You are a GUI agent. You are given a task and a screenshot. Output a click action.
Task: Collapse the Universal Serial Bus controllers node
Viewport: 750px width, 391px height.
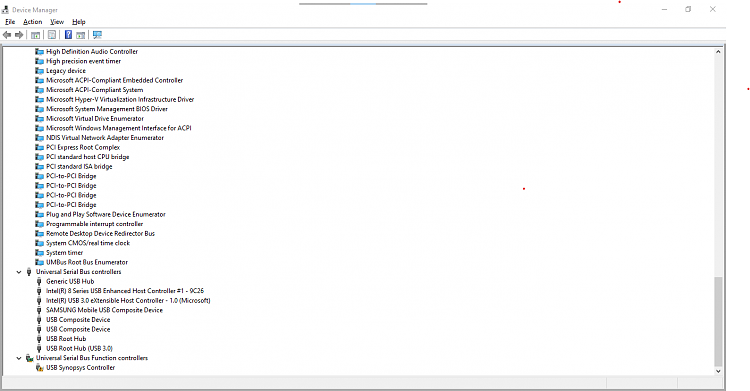click(x=19, y=272)
